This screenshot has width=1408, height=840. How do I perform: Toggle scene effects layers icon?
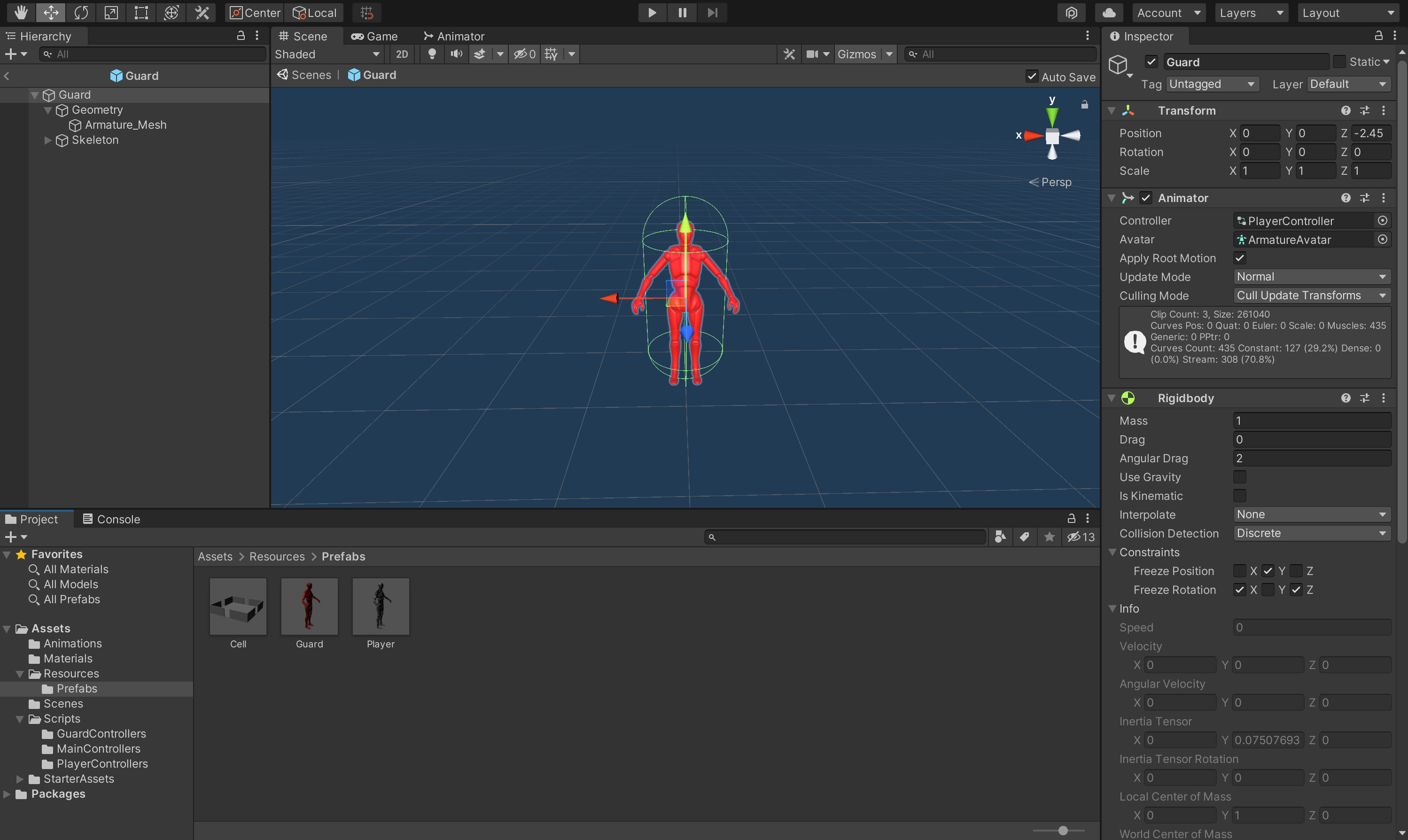[480, 54]
